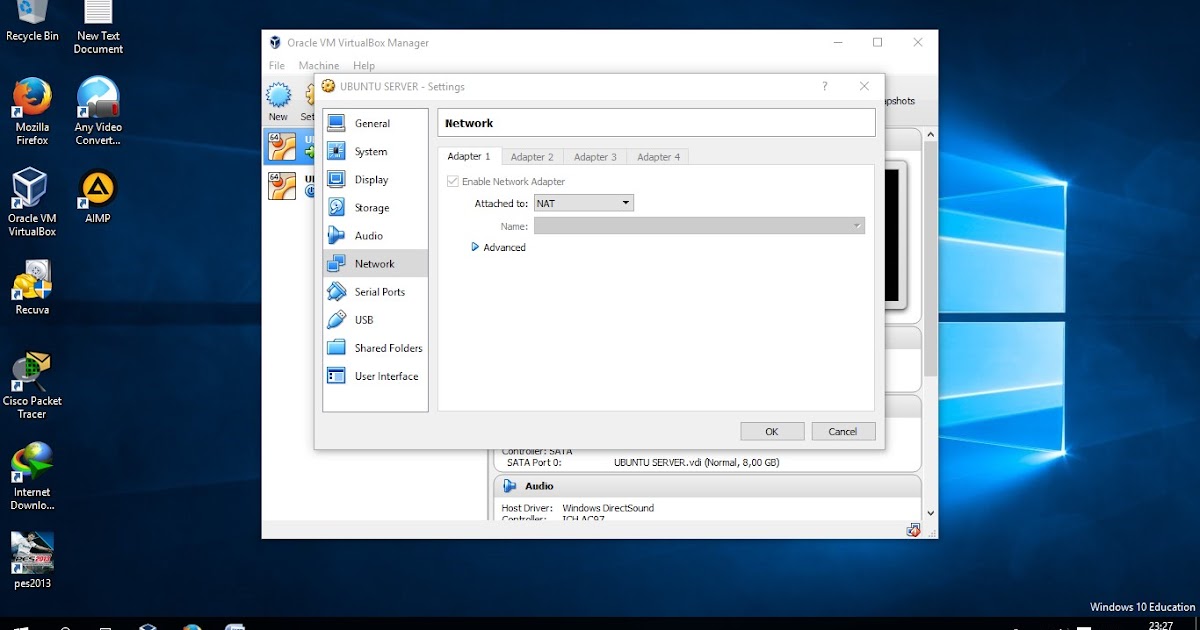This screenshot has width=1200, height=630.
Task: Switch to the Adapter 4 tab
Action: click(658, 157)
